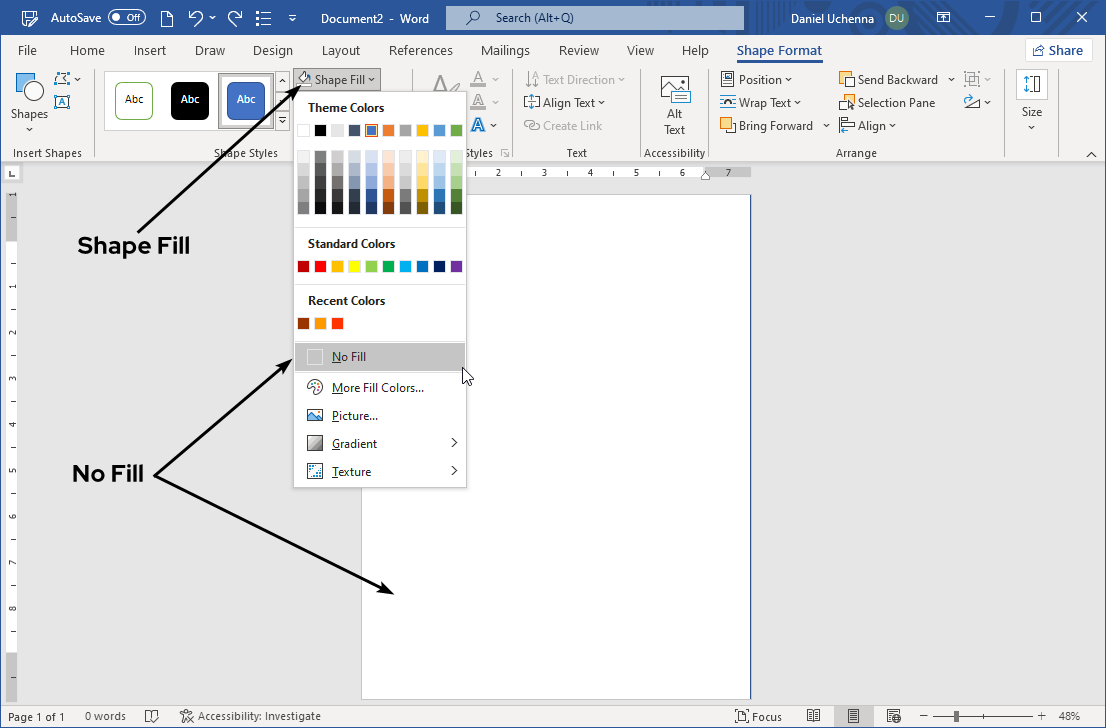
Task: Click the Focus mode icon
Action: click(741, 716)
